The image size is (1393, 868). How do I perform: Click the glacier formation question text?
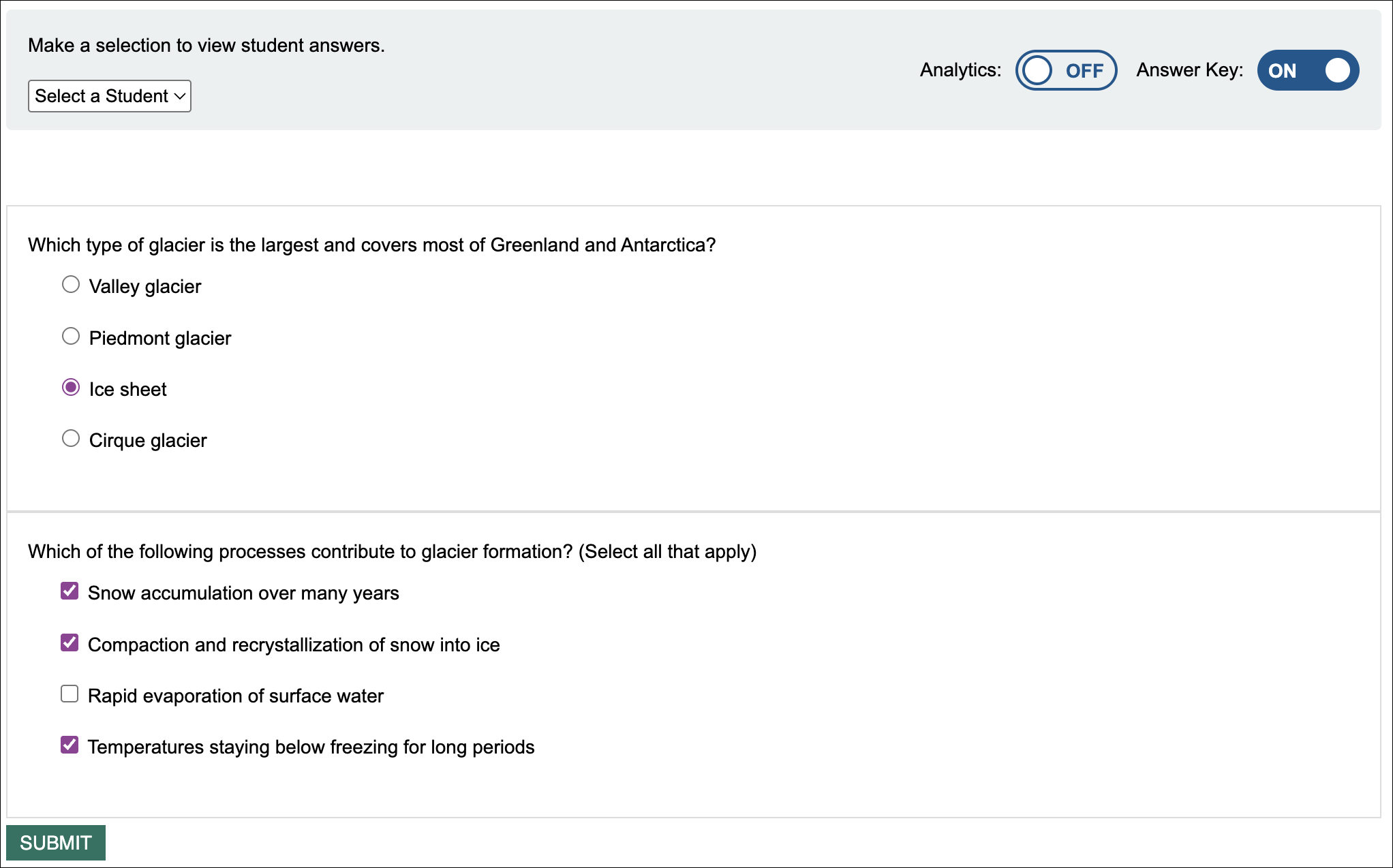click(x=392, y=552)
